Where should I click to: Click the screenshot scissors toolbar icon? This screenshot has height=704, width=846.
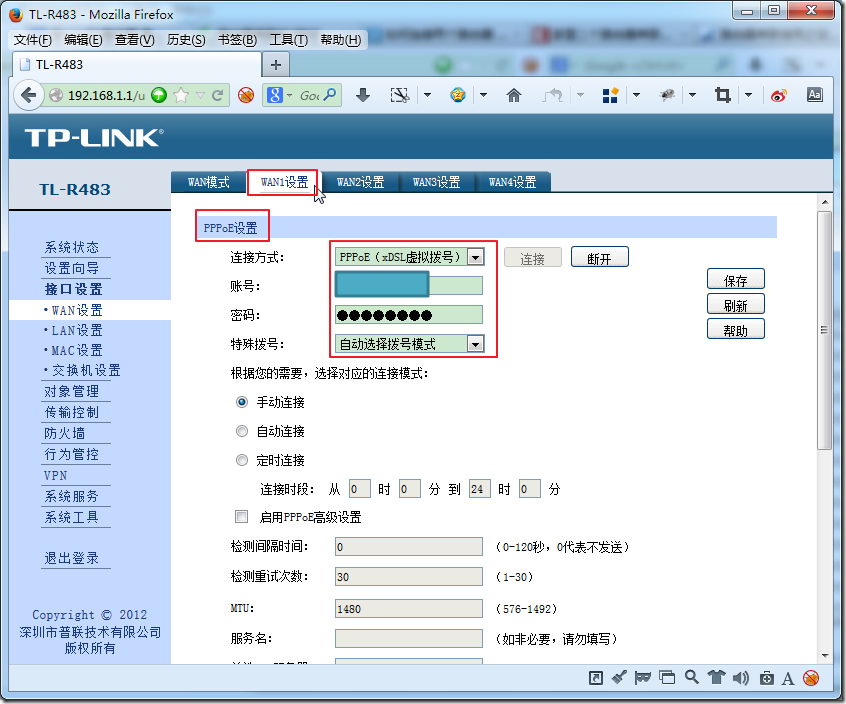tap(400, 95)
